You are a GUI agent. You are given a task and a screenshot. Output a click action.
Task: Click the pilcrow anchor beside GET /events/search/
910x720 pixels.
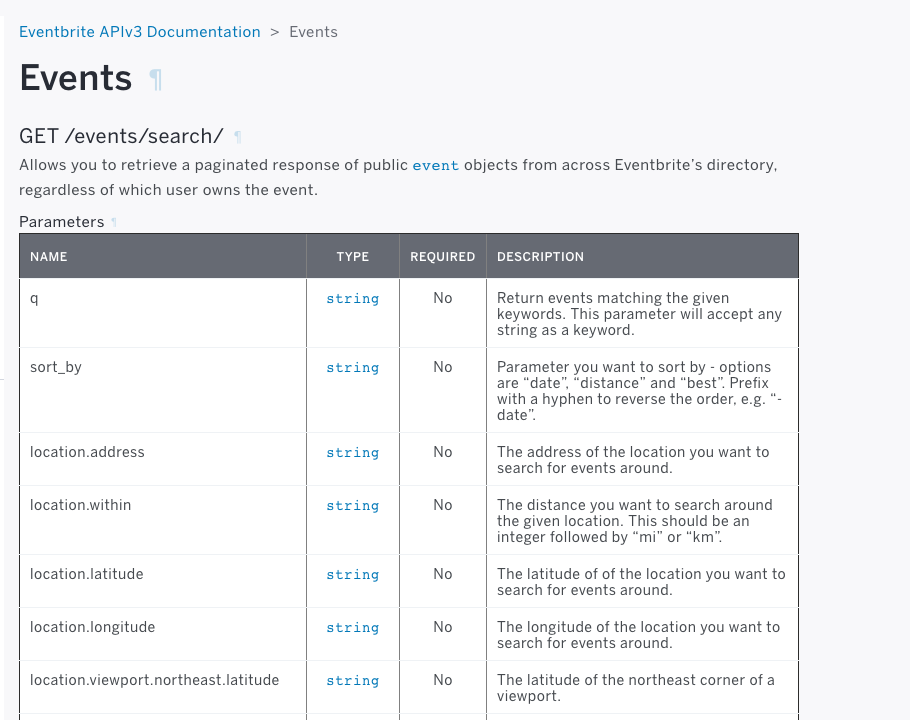(x=237, y=136)
